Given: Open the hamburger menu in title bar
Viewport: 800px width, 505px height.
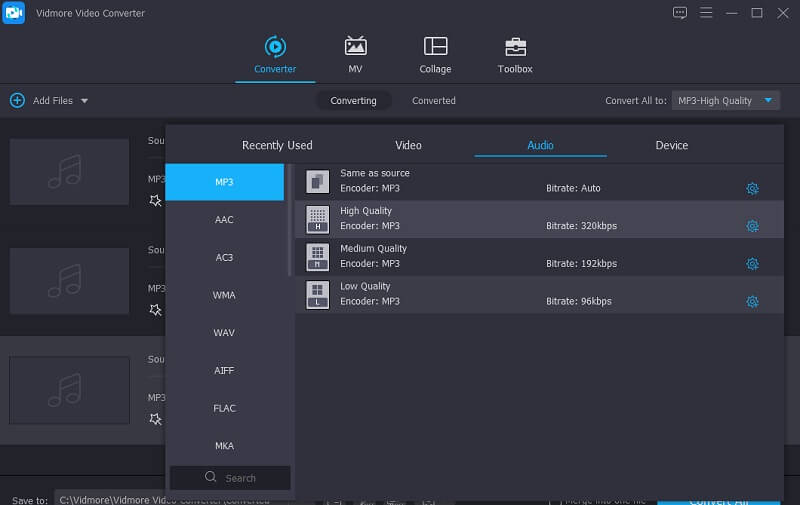Looking at the screenshot, I should pyautogui.click(x=706, y=13).
